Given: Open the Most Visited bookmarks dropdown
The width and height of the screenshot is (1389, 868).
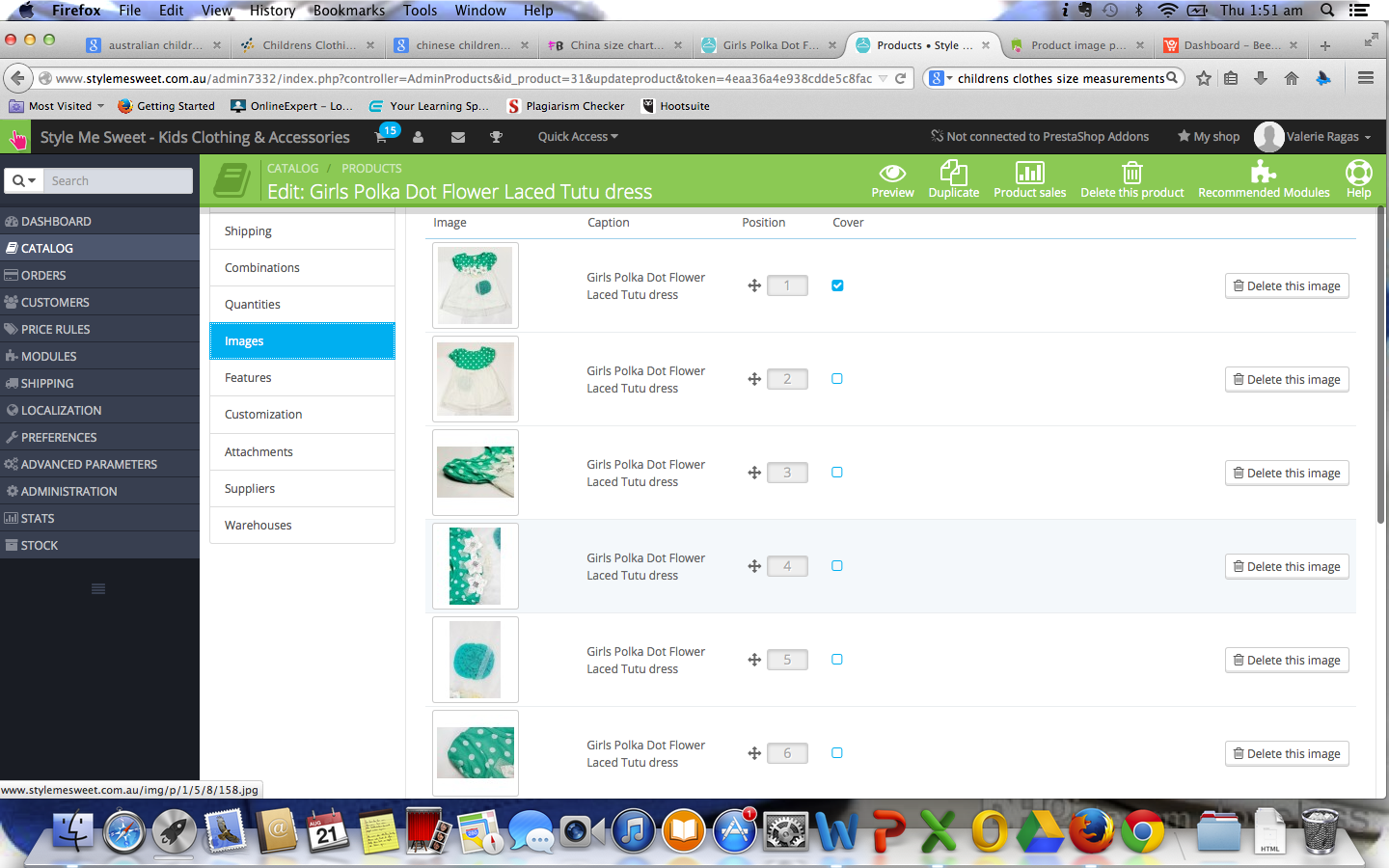Looking at the screenshot, I should coord(56,106).
